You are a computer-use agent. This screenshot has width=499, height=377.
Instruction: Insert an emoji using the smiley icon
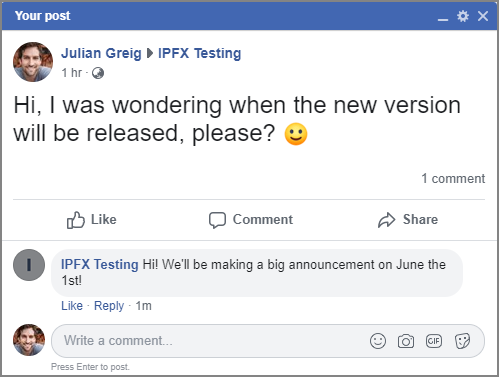tap(378, 341)
